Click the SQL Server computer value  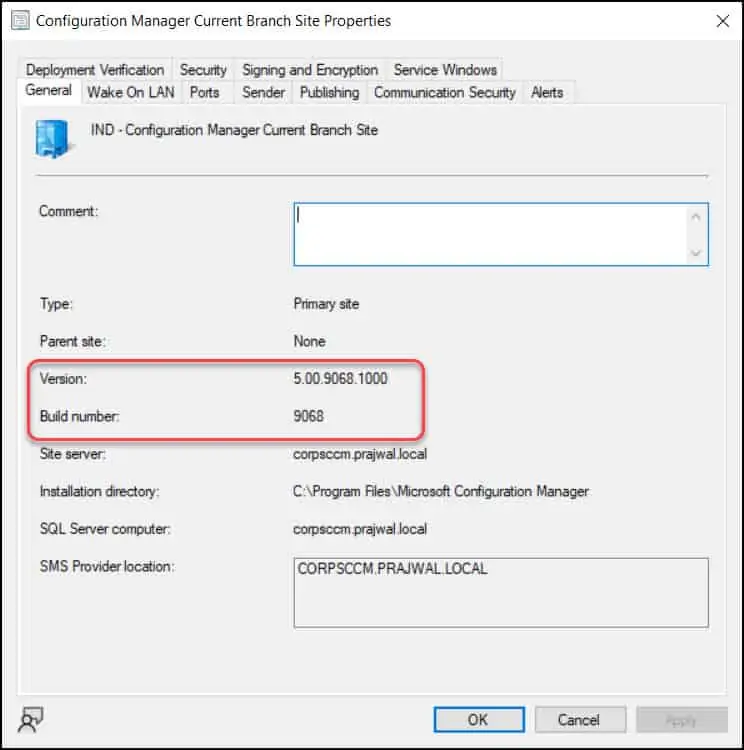(x=360, y=529)
